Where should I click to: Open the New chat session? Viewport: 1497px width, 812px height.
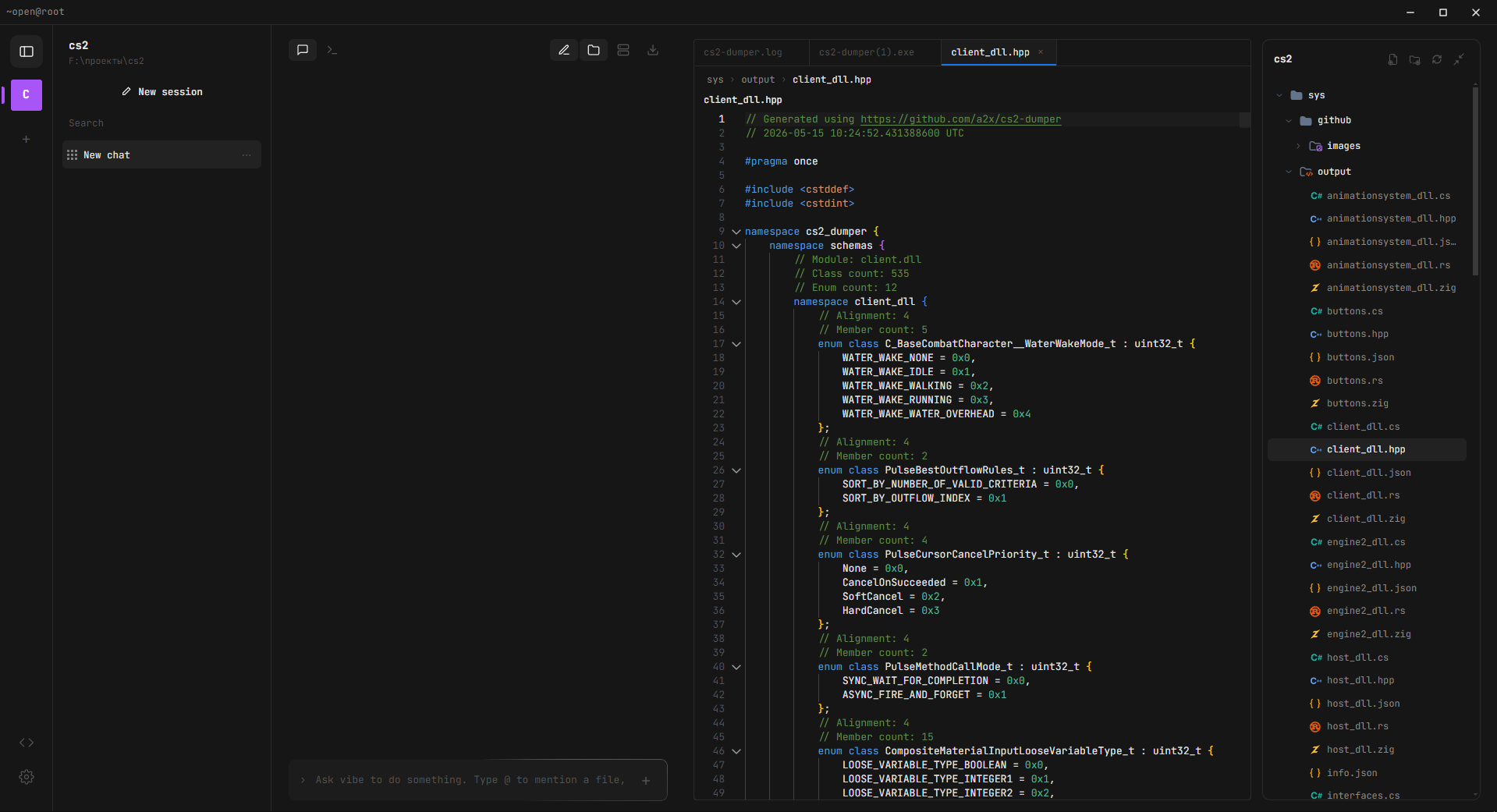161,154
